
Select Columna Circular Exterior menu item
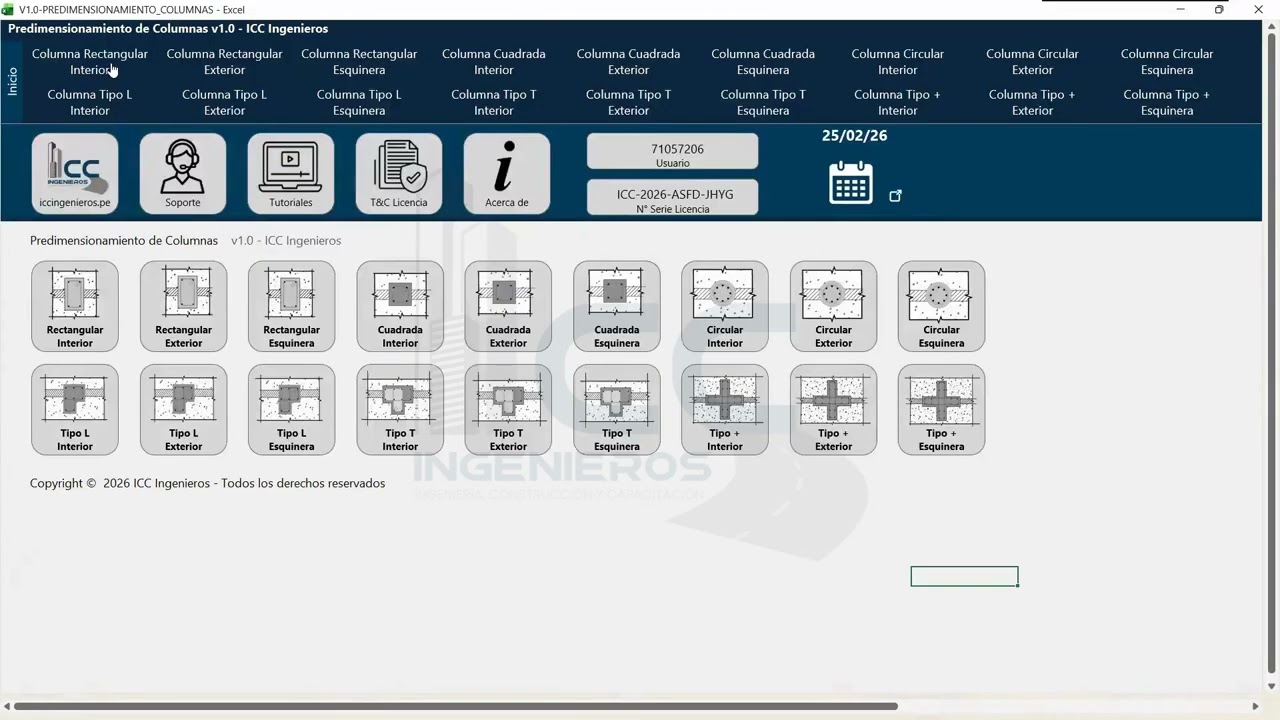(x=1032, y=62)
